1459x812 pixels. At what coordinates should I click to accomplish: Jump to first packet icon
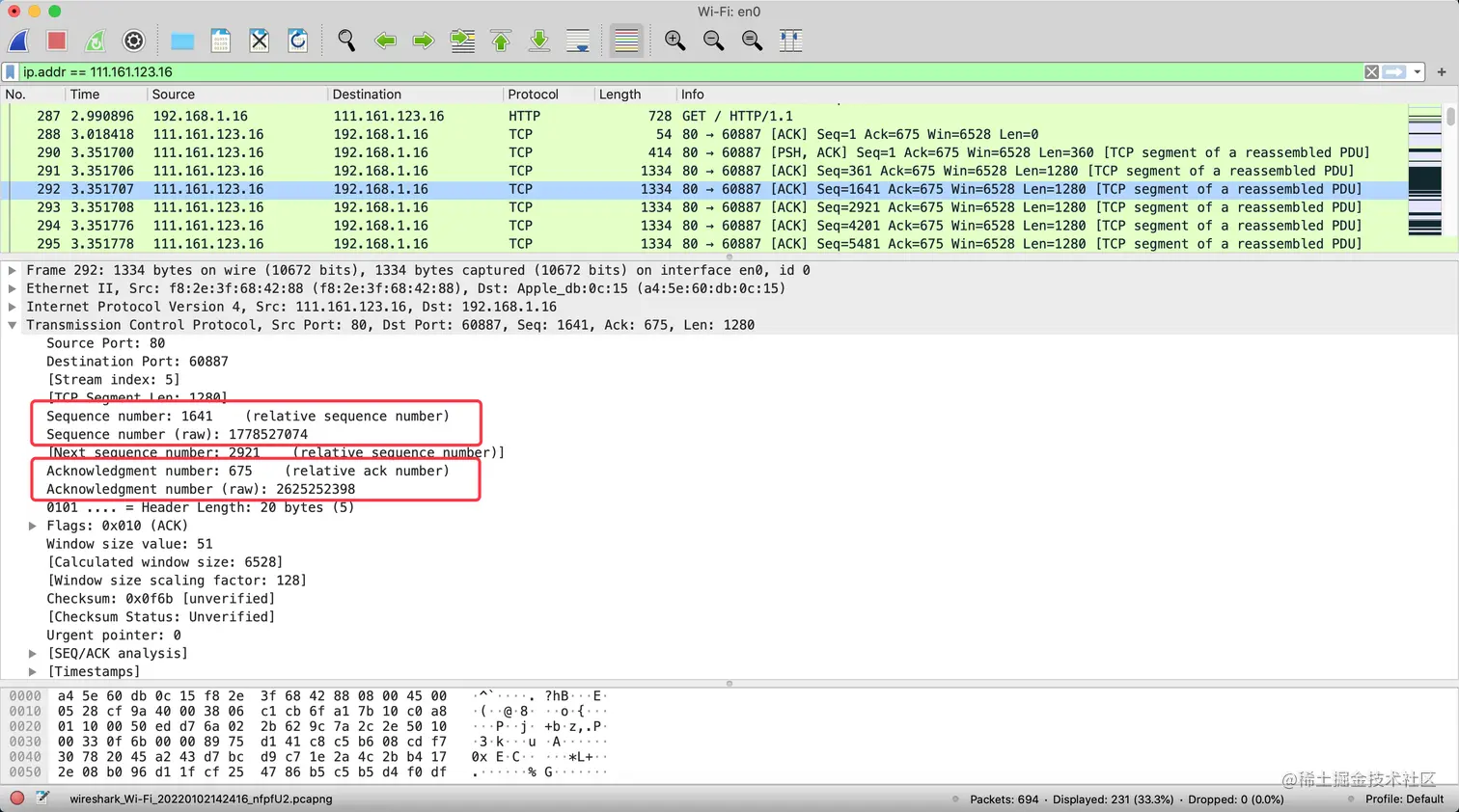pyautogui.click(x=501, y=41)
